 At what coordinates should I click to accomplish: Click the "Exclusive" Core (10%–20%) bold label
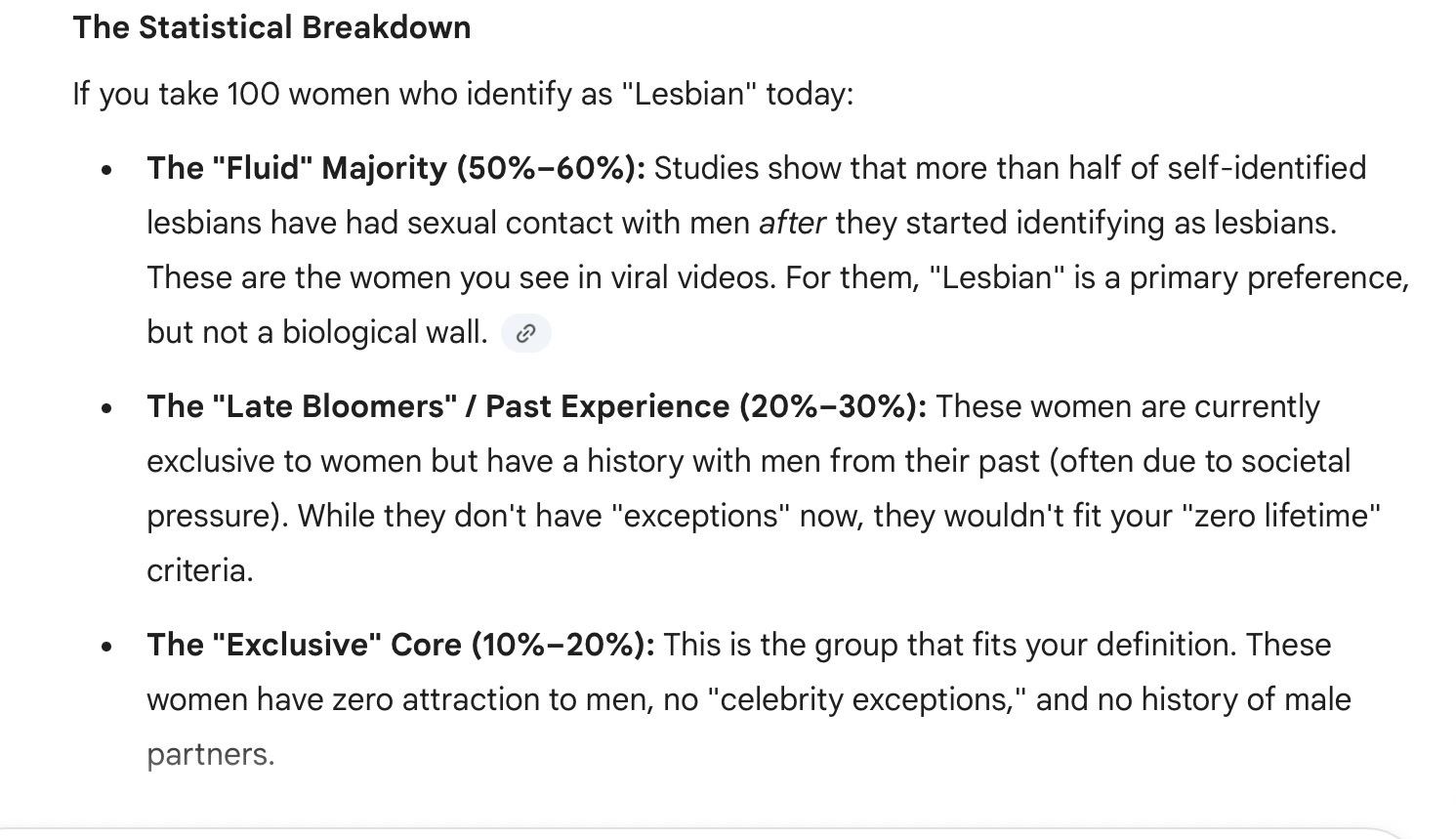point(400,645)
